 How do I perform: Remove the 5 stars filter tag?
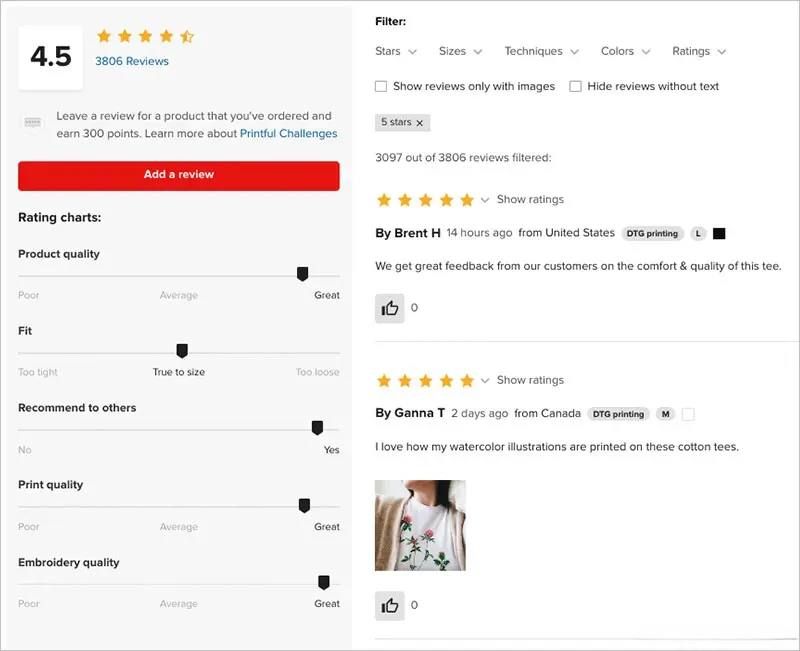point(420,123)
